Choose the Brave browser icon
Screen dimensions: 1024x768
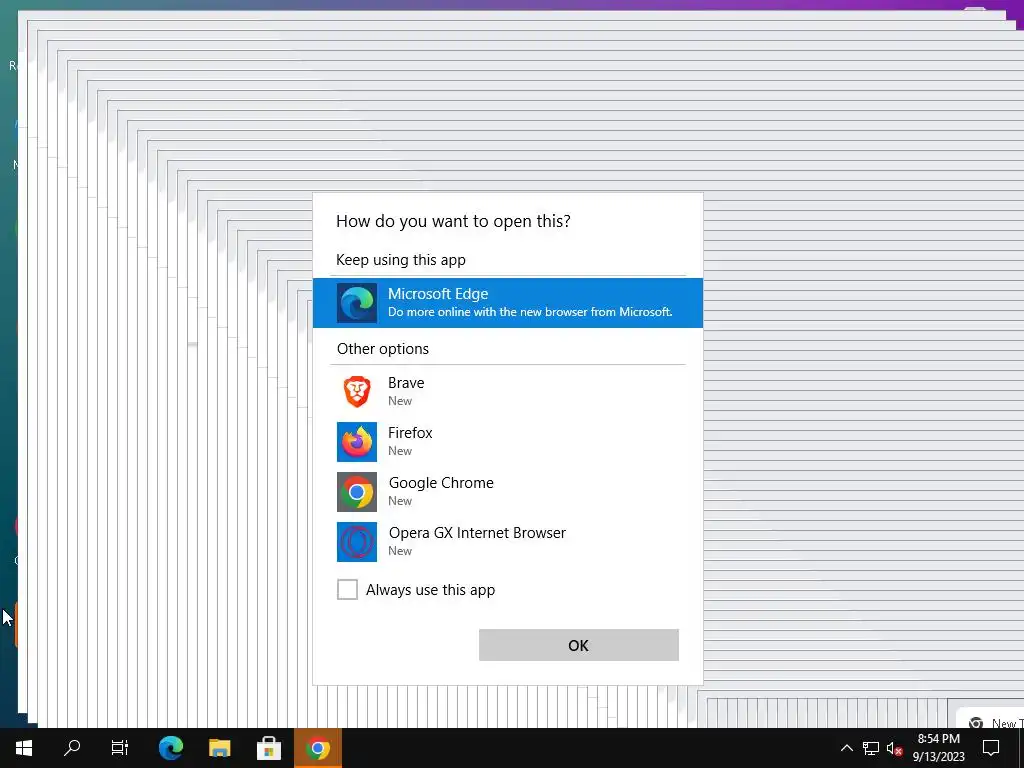pos(357,392)
